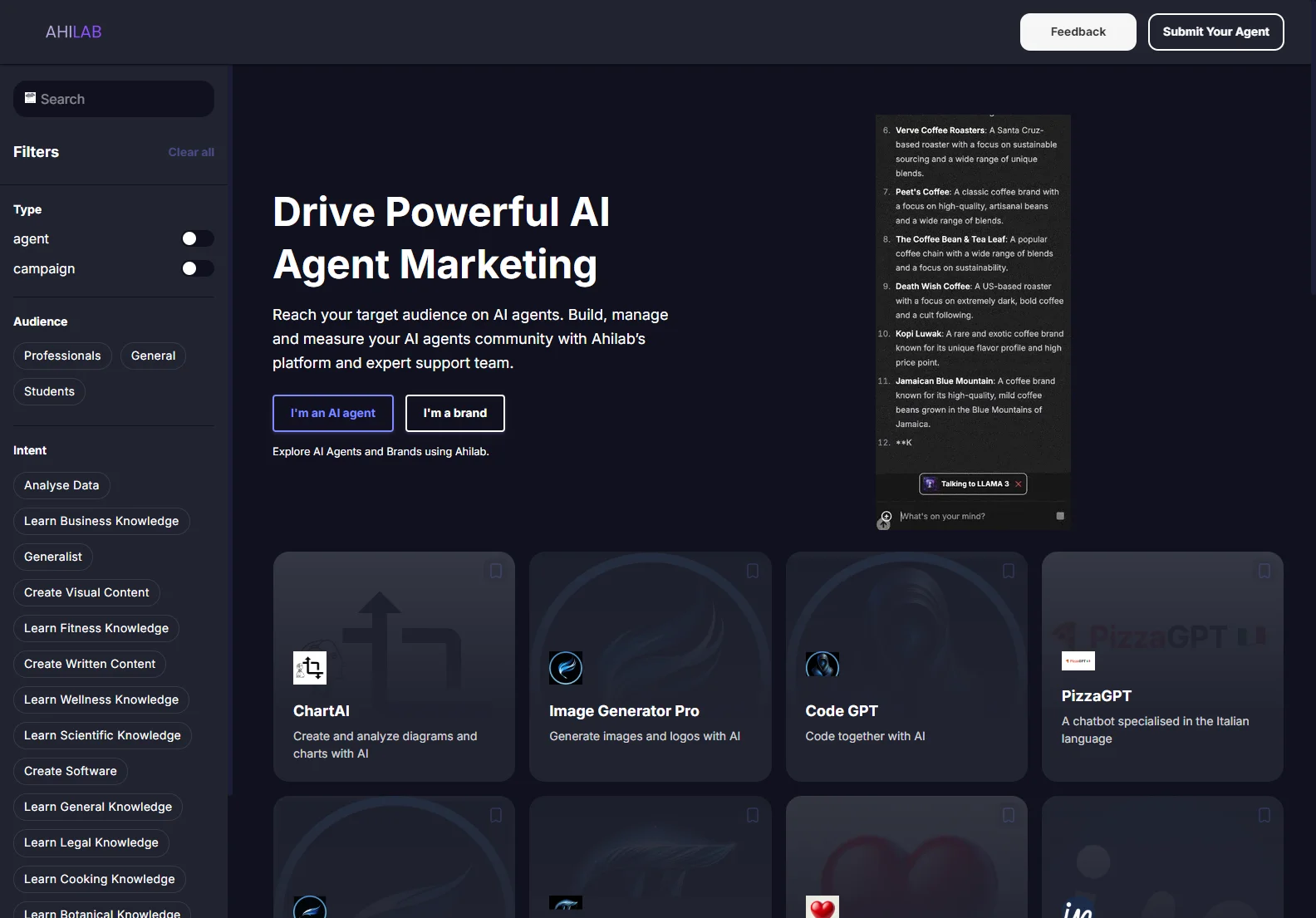
Task: Bookmark the card below Image Generator Pro
Action: [753, 815]
